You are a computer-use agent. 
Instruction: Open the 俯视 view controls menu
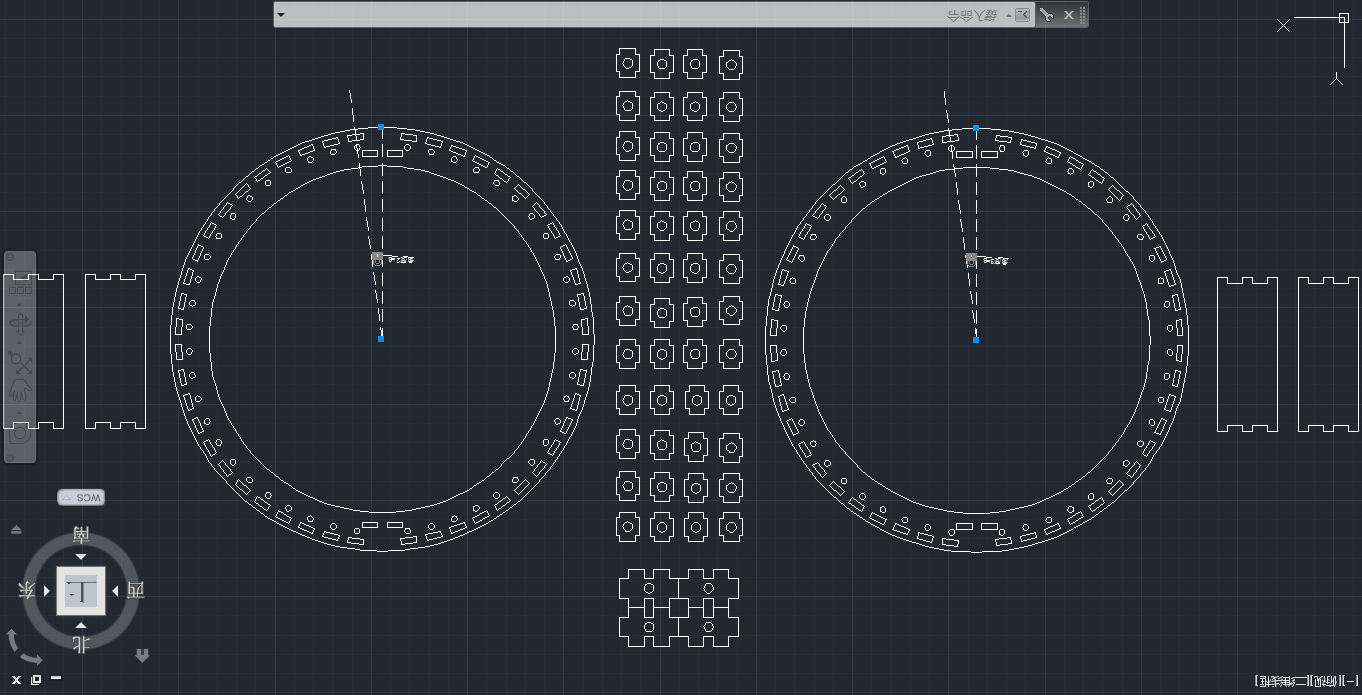coord(1322,681)
